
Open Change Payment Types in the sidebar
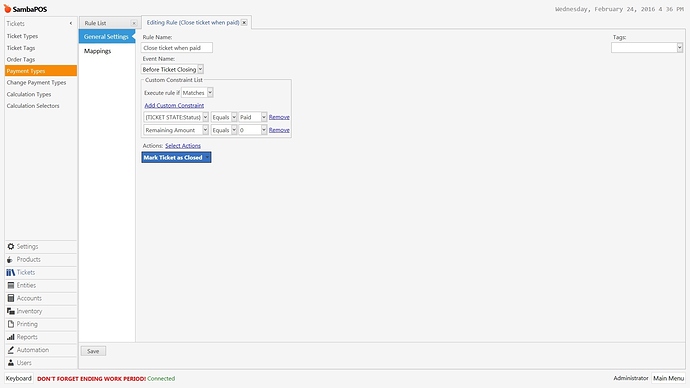pyautogui.click(x=36, y=83)
